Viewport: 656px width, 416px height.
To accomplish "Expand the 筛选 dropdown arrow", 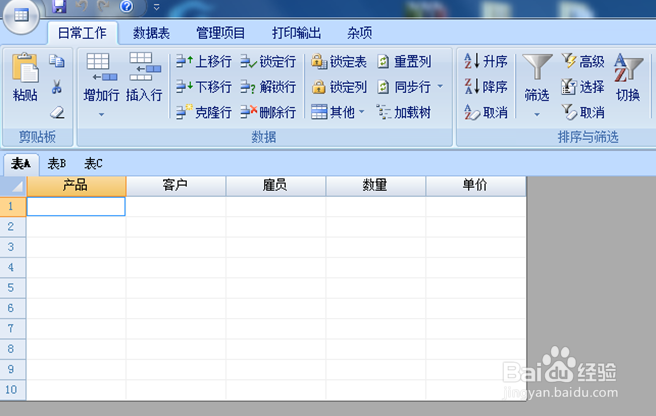I will point(537,114).
